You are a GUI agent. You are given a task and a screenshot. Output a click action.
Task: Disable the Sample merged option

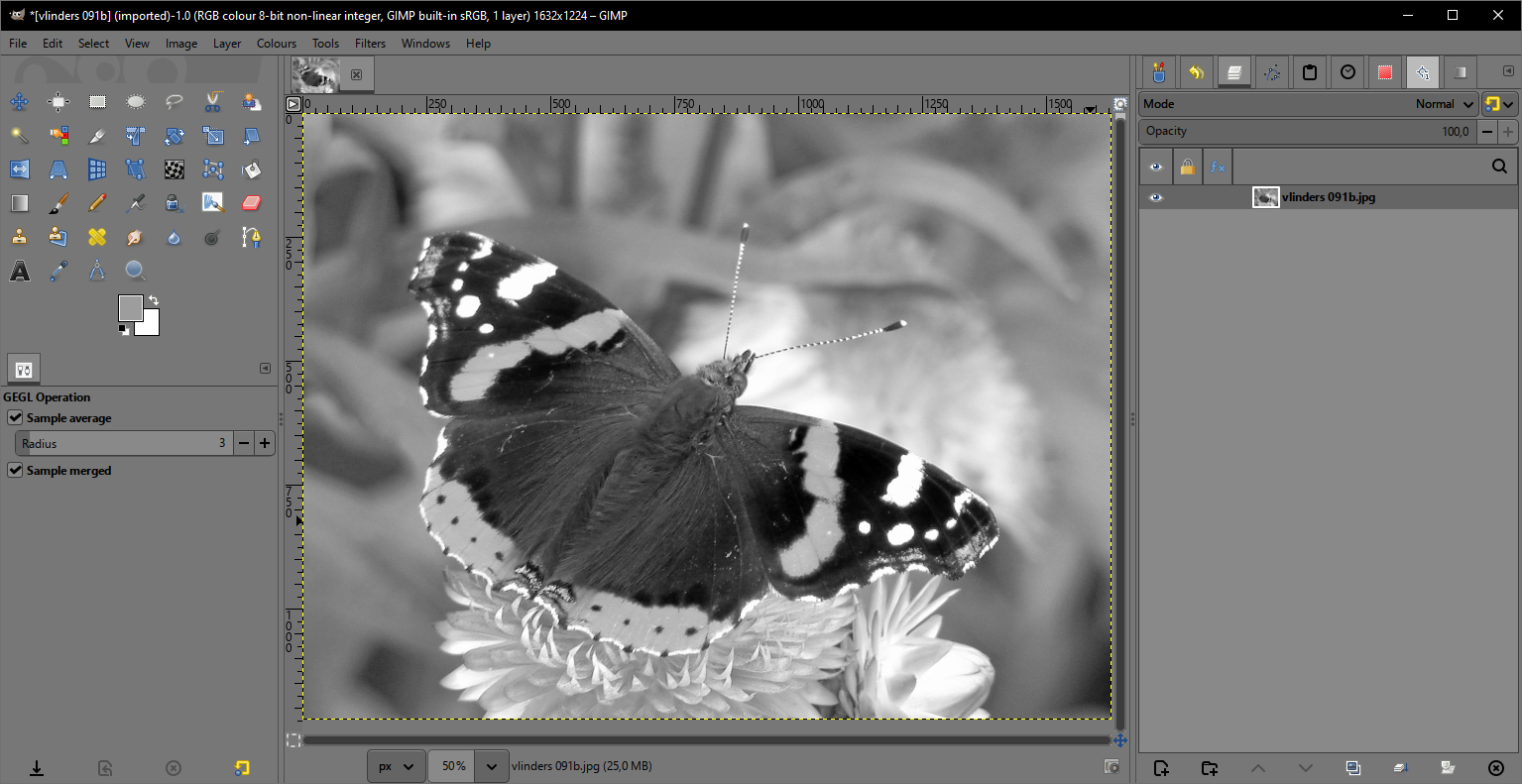pyautogui.click(x=16, y=471)
